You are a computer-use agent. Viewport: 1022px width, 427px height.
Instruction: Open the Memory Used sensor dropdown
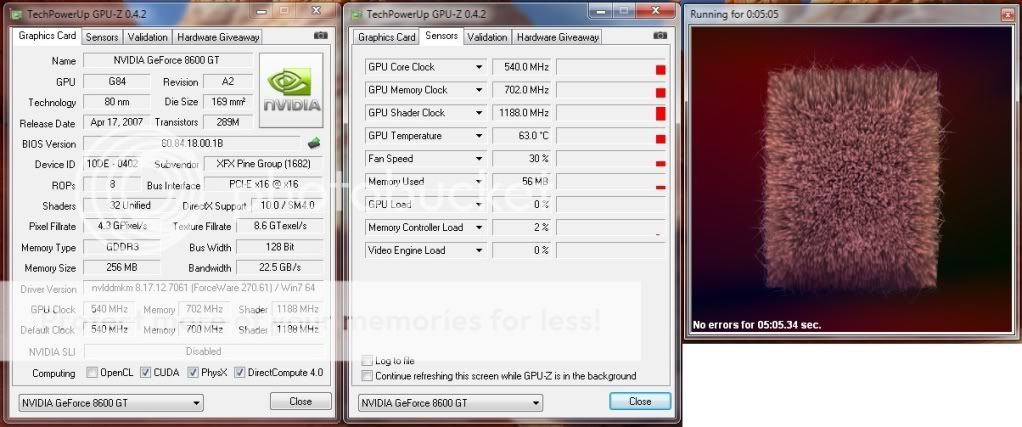click(x=479, y=181)
